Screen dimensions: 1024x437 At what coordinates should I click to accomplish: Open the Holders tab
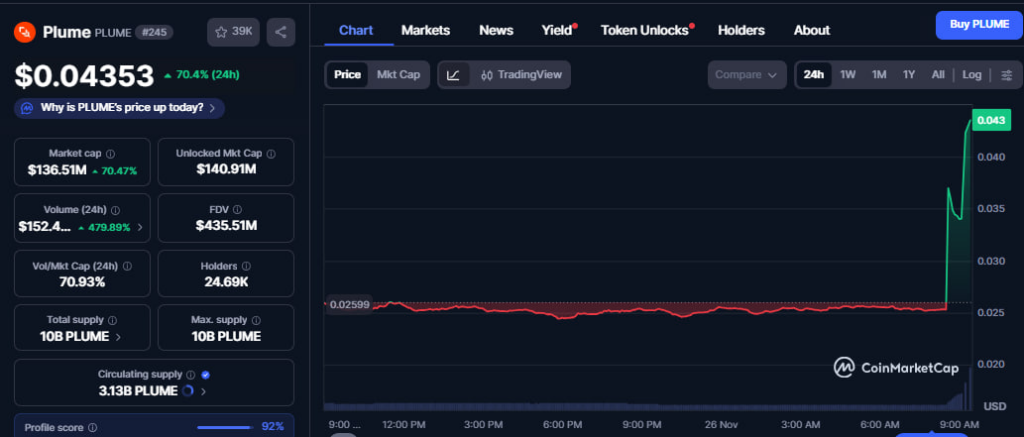pyautogui.click(x=741, y=30)
